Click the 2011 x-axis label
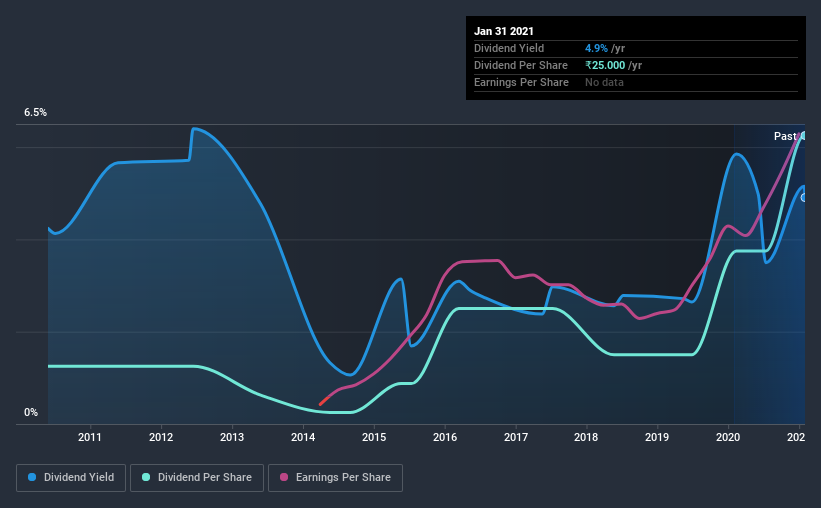The width and height of the screenshot is (821, 508). pyautogui.click(x=90, y=437)
